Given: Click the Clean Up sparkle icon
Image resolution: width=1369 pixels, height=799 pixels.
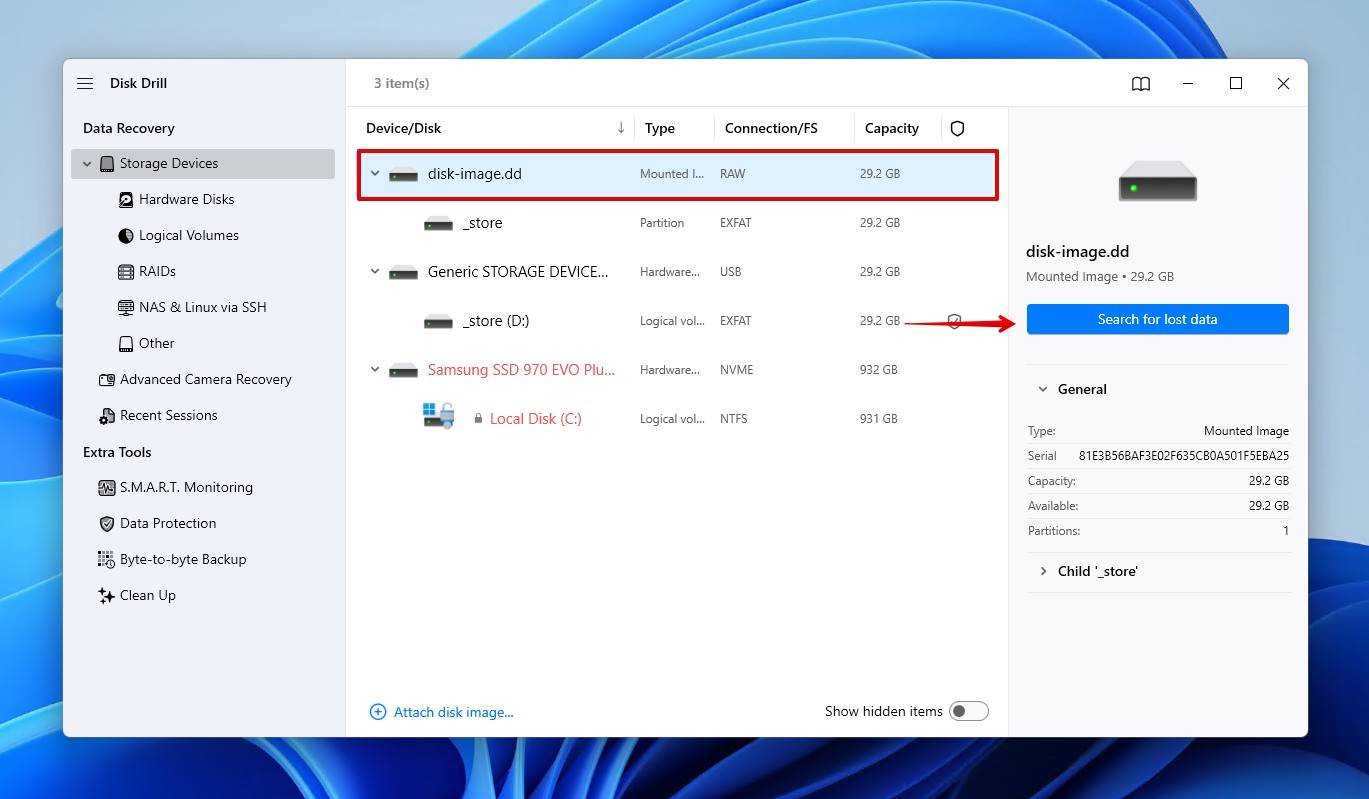Looking at the screenshot, I should point(107,596).
